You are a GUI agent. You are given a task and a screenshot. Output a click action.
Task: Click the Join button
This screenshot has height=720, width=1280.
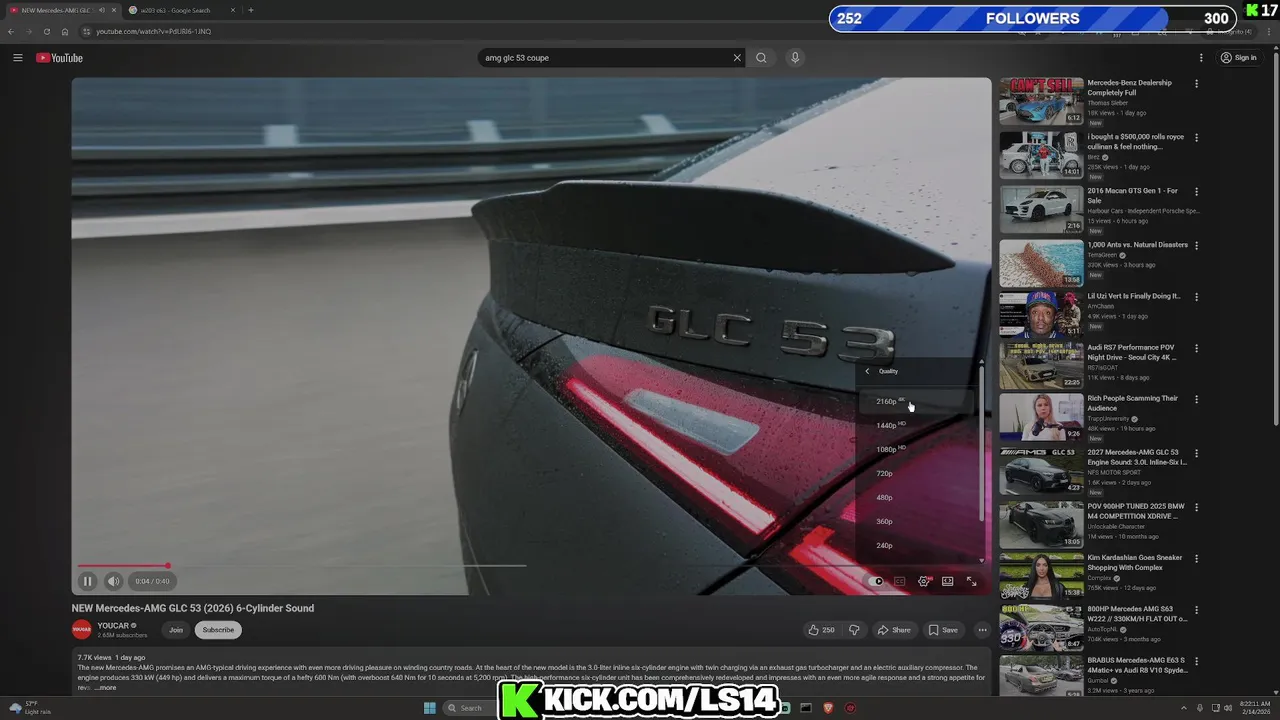click(x=176, y=630)
